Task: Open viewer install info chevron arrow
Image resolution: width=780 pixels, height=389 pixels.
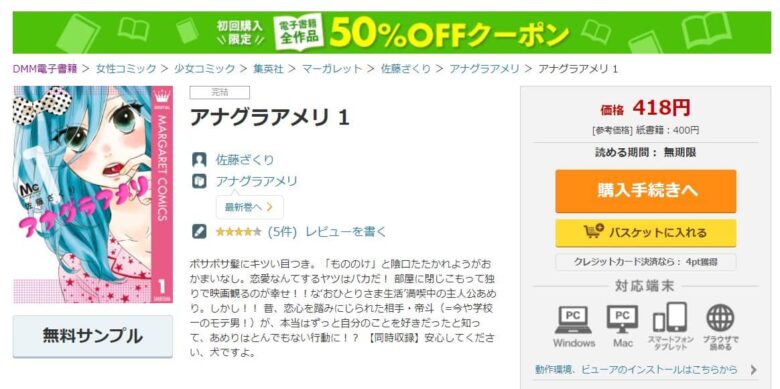Action: coord(754,370)
